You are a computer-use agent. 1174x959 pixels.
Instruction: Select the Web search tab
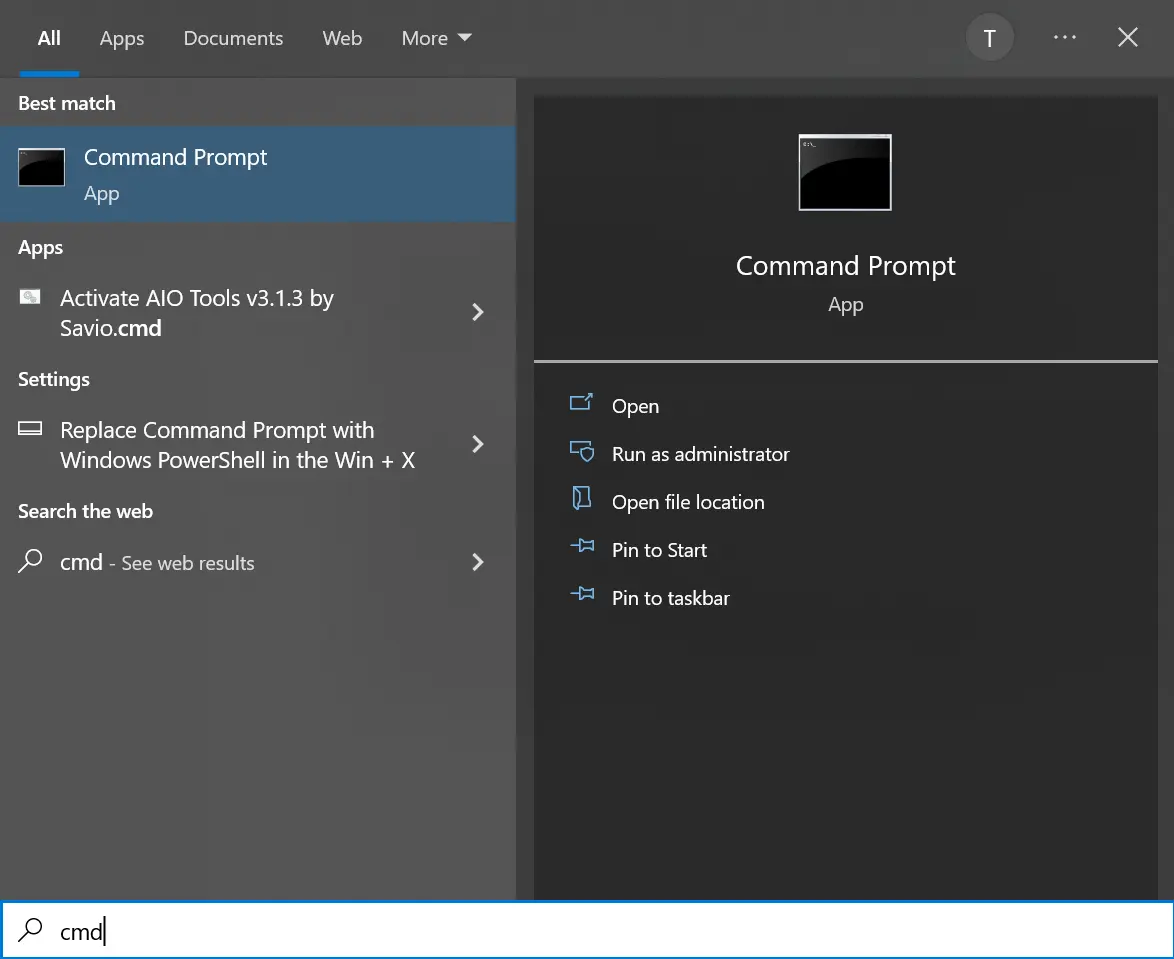(342, 38)
